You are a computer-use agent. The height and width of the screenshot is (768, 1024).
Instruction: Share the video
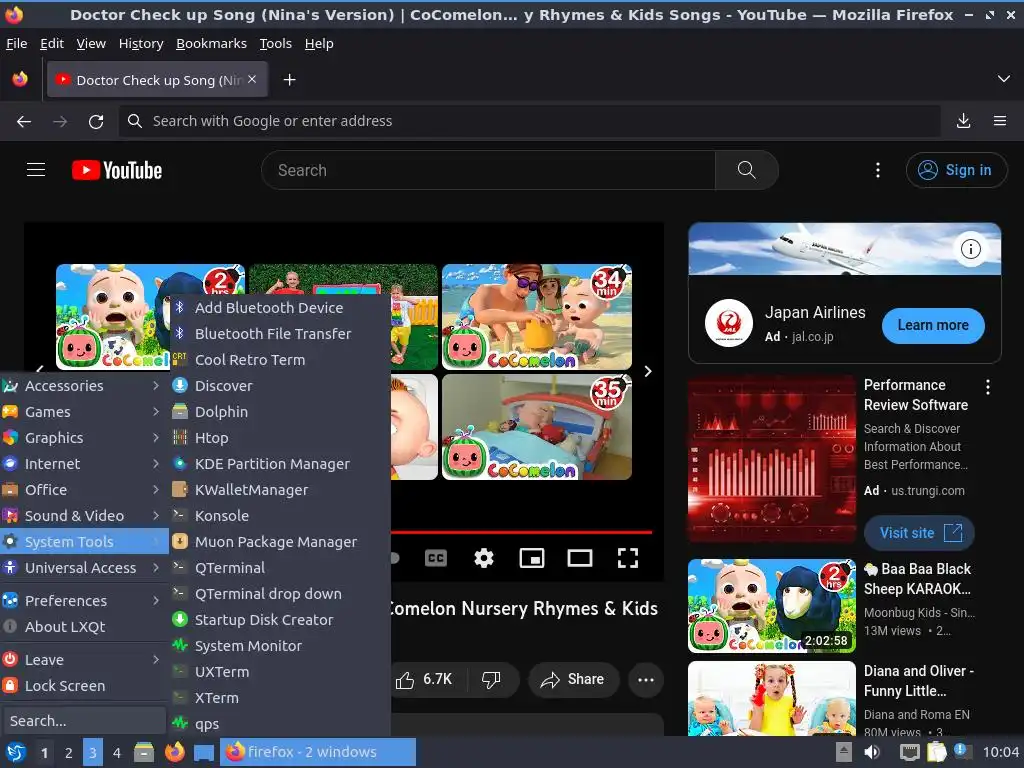573,679
